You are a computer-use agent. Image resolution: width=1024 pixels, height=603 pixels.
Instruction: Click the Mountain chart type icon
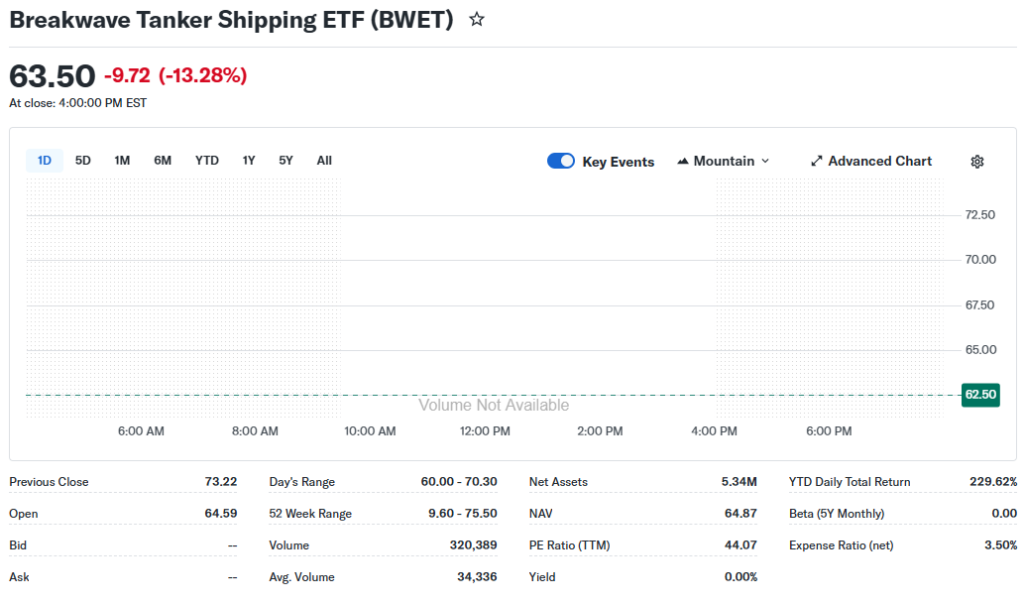[x=684, y=161]
